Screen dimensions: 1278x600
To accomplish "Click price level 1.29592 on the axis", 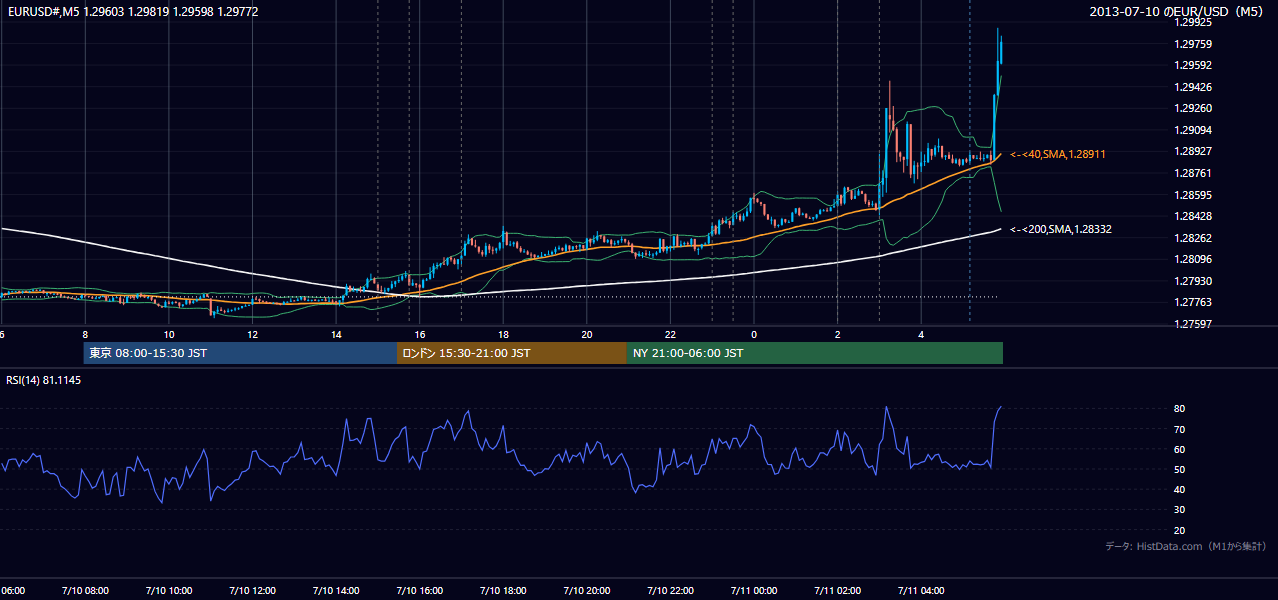I will (x=1193, y=65).
